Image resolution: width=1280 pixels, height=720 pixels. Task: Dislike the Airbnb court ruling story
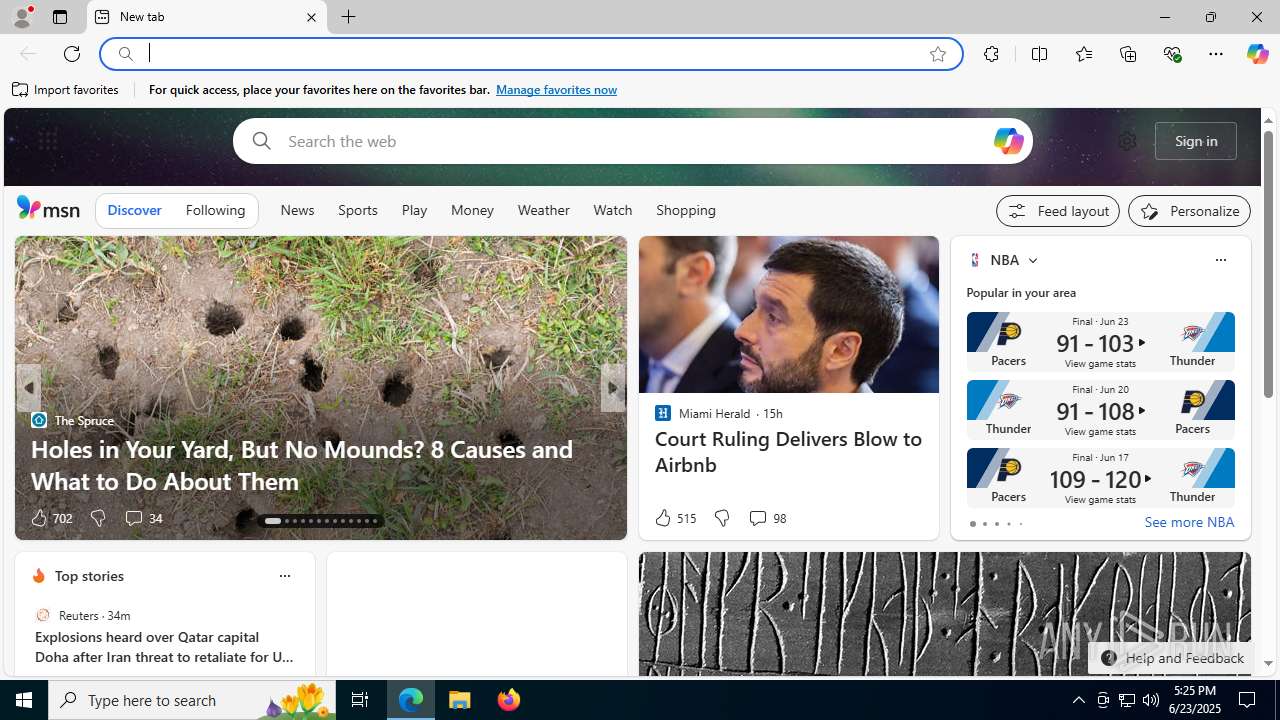(x=721, y=518)
